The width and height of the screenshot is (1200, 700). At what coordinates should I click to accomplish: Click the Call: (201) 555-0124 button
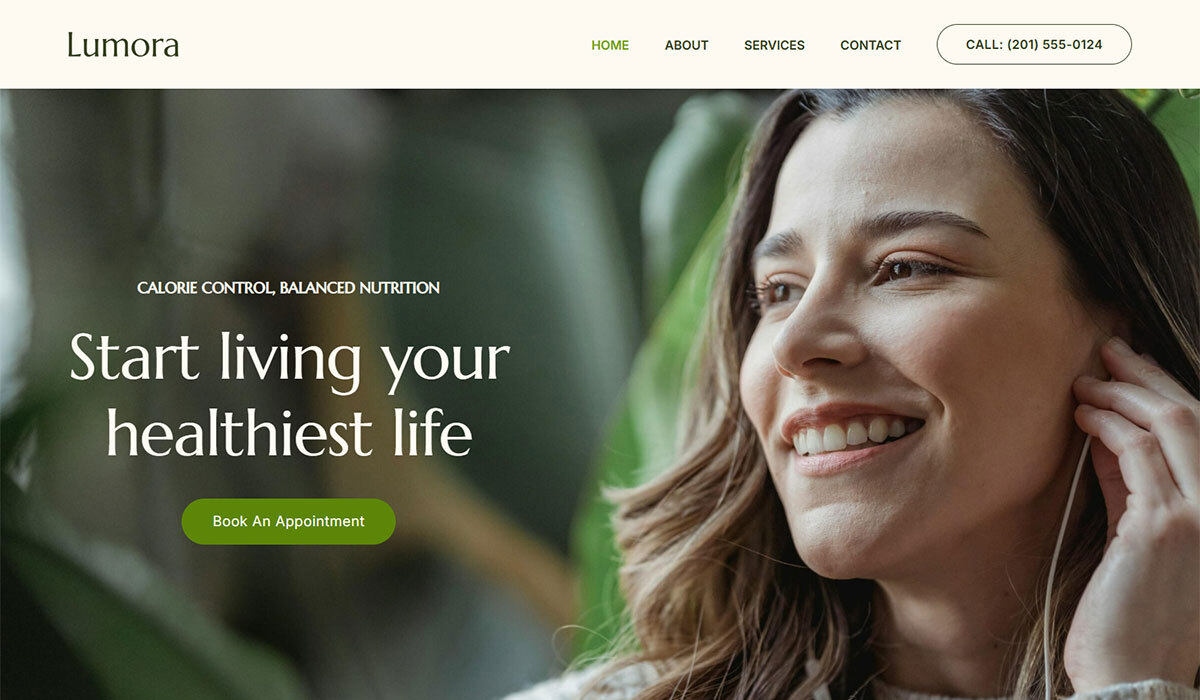click(x=1034, y=45)
